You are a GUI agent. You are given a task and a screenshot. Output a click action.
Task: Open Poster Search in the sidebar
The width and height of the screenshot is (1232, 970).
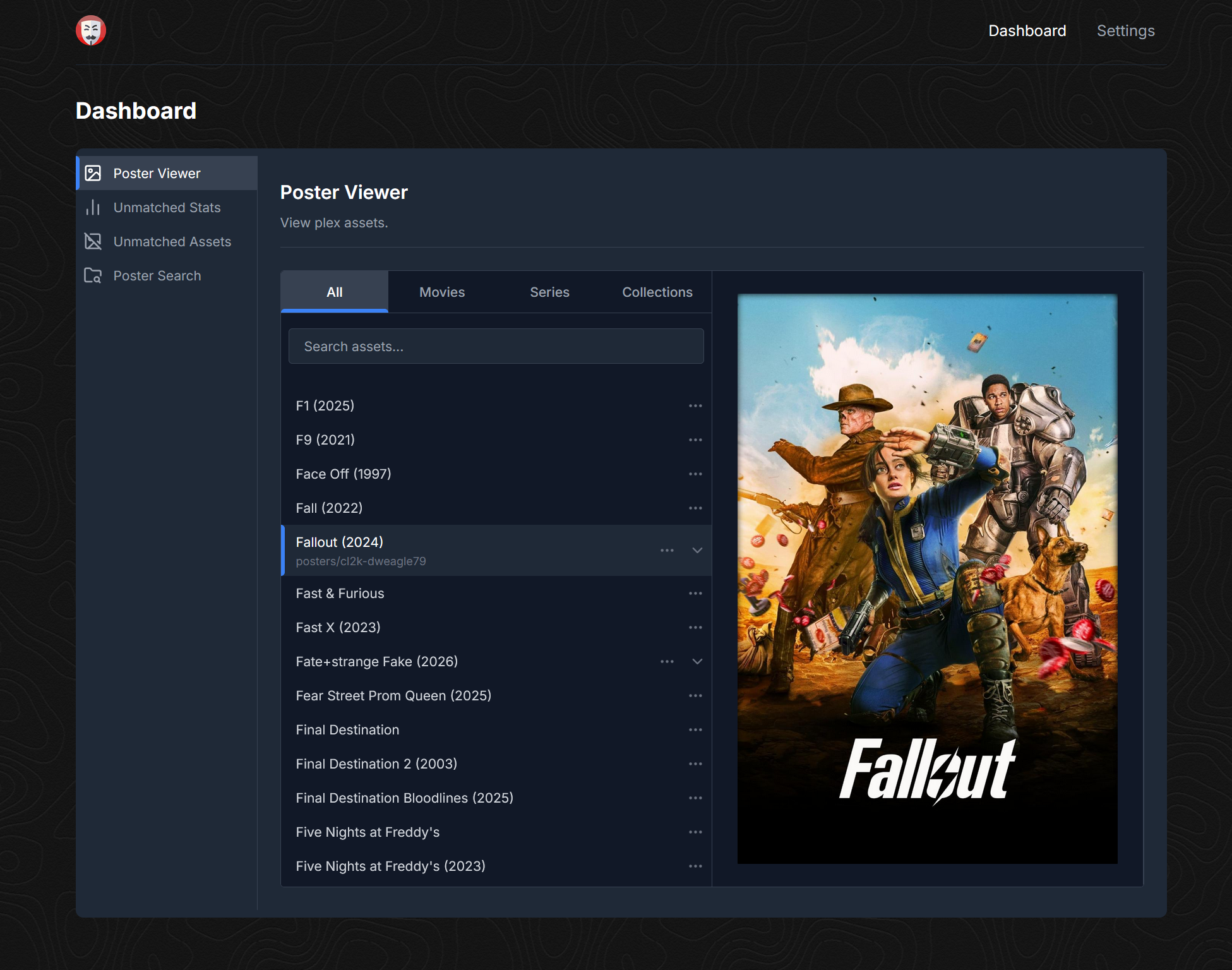point(167,275)
